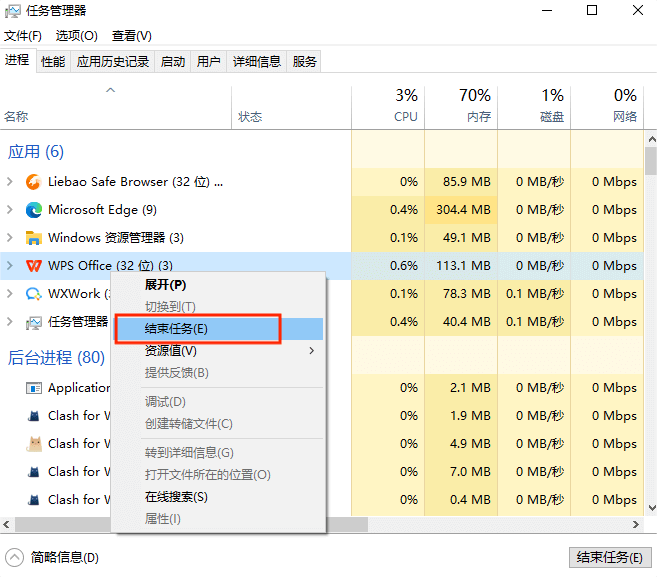Click the Liebao Safe Browser icon

(34, 182)
